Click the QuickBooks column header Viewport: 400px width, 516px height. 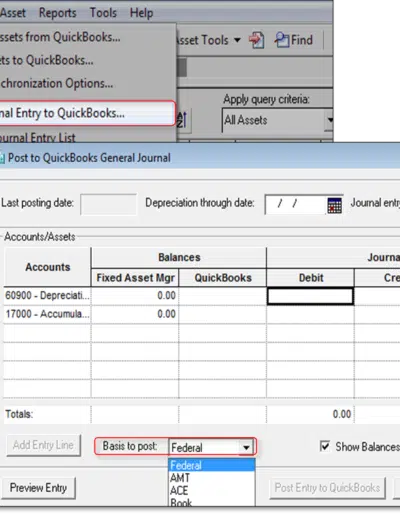(223, 278)
